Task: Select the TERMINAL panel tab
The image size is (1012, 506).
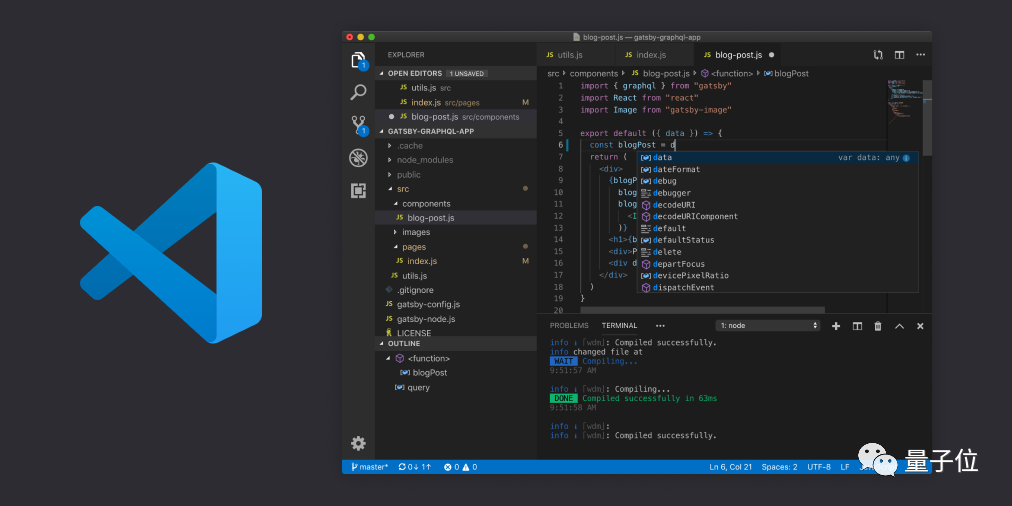Action: 620,326
